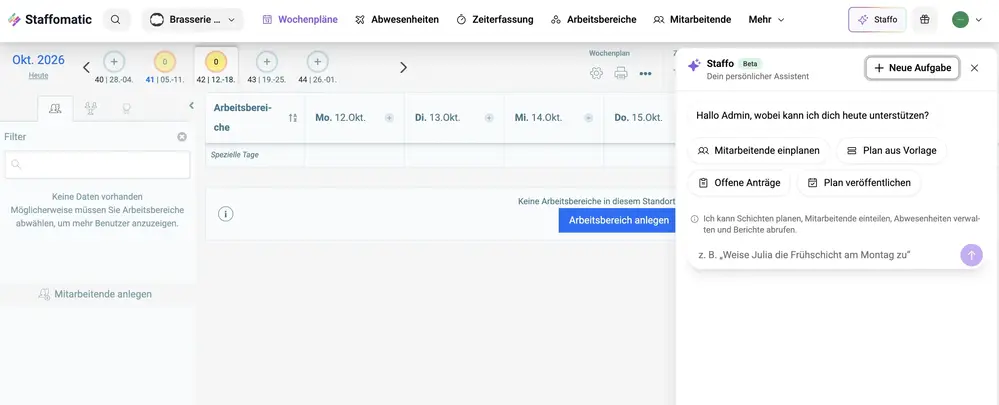Open Zeiterfassung

coord(495,20)
